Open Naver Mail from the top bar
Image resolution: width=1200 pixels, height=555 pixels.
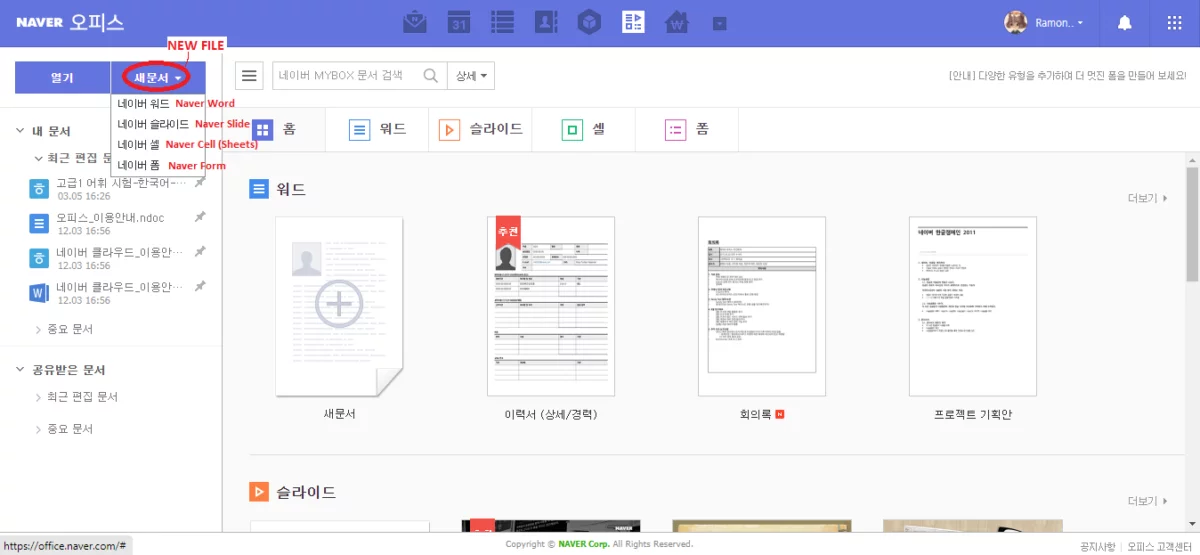click(414, 22)
